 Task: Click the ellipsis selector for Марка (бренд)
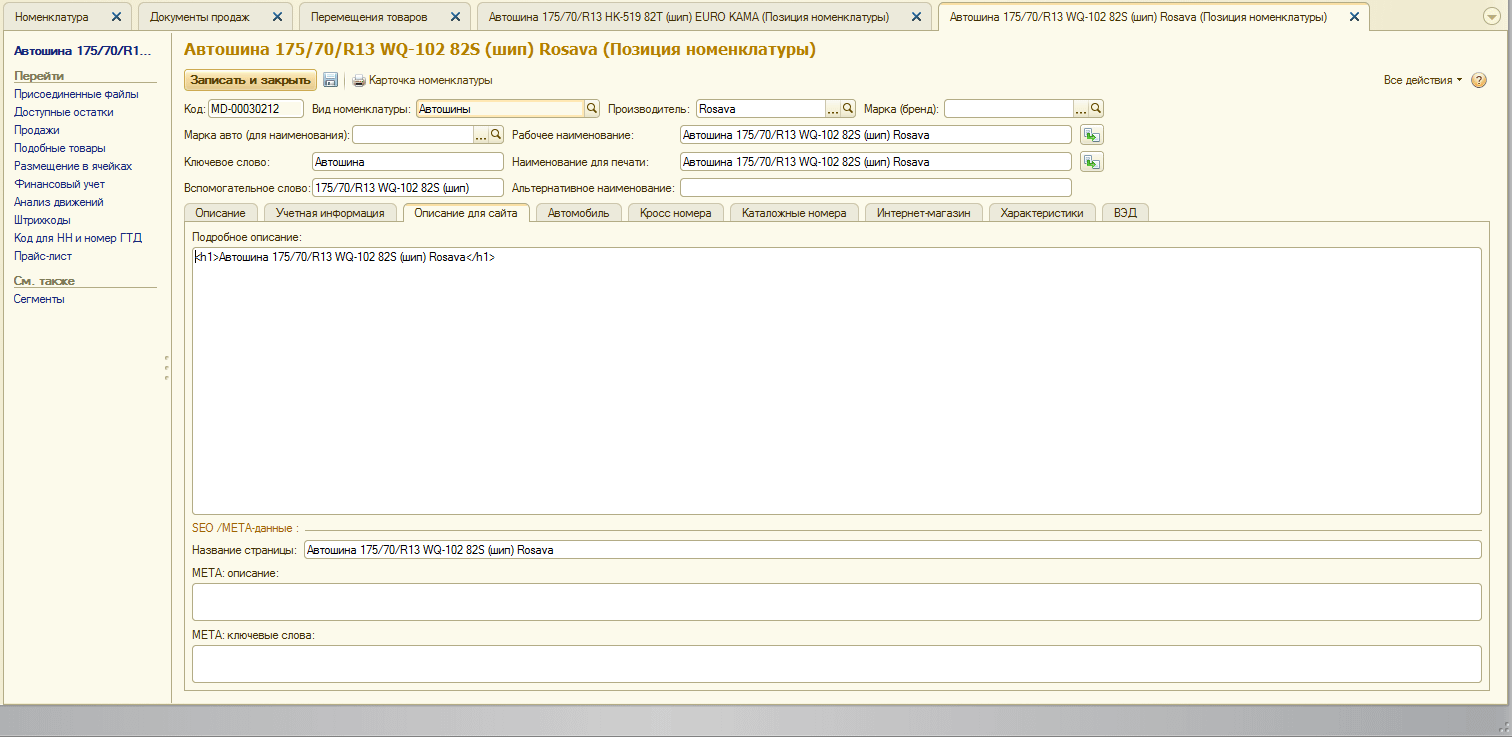coord(1081,109)
